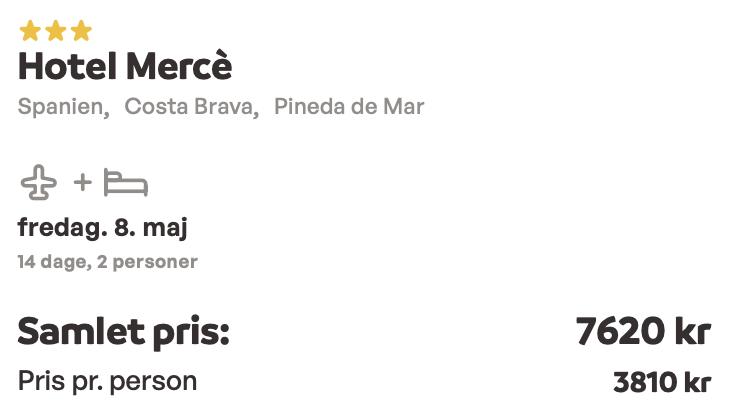
Task: Click the word Hotel in the heading
Action: click(x=67, y=67)
